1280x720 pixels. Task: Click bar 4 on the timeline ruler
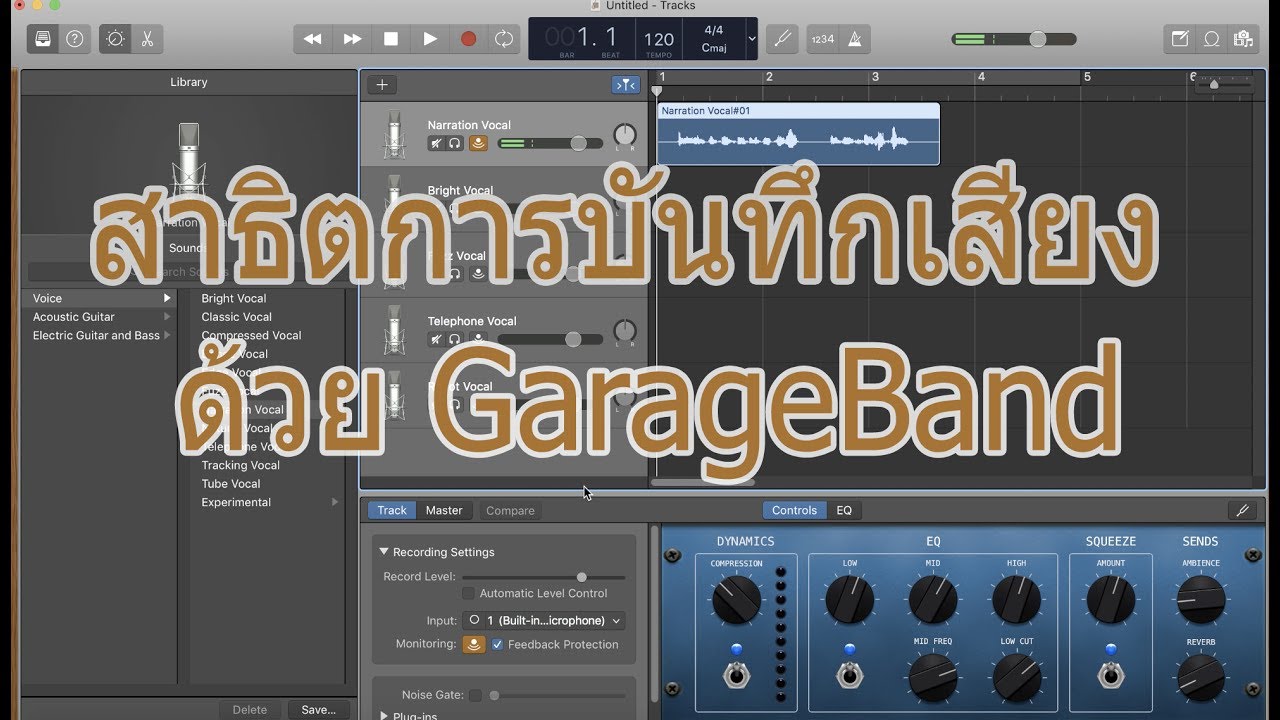981,77
